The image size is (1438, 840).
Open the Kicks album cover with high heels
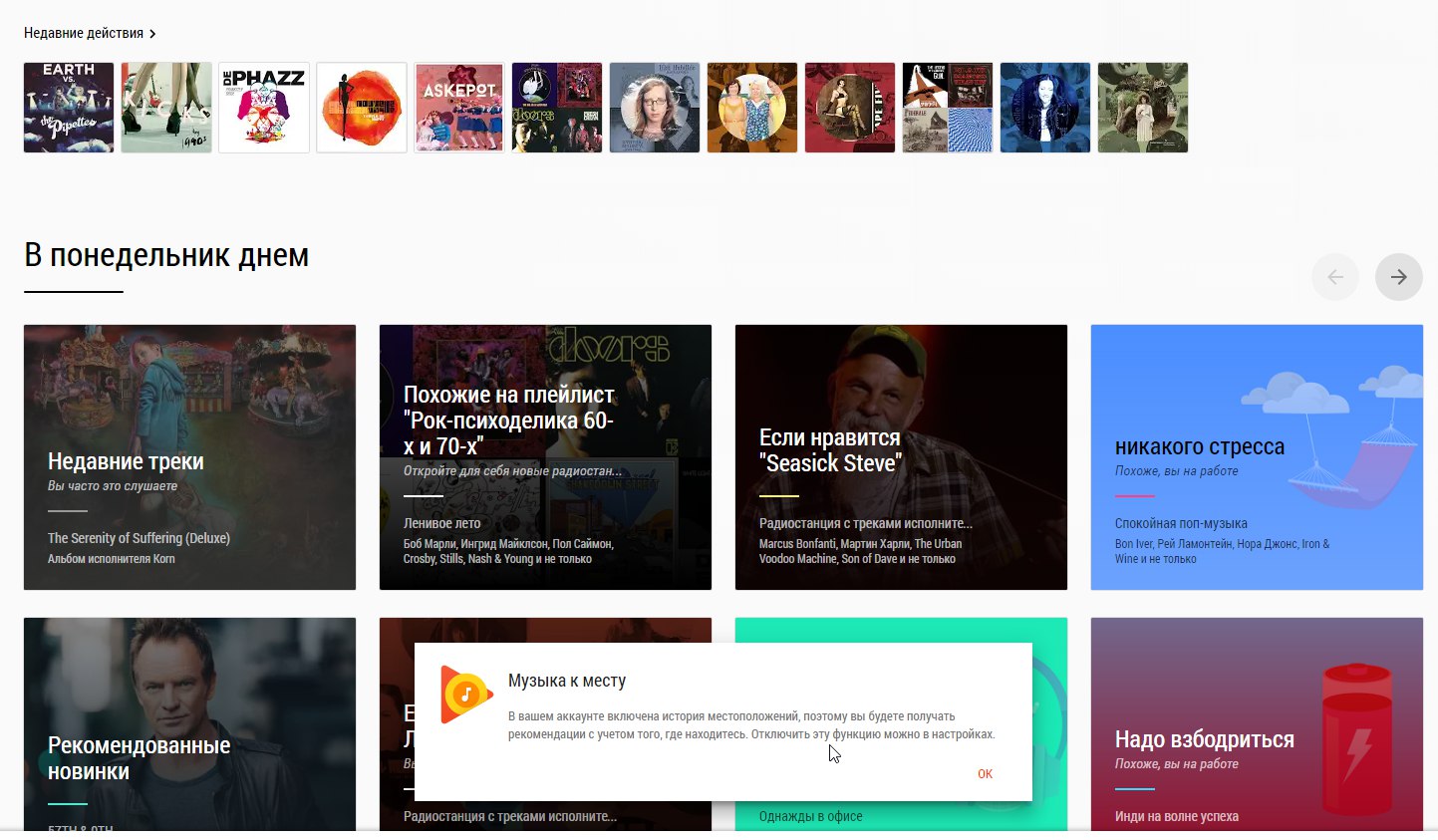pos(166,108)
